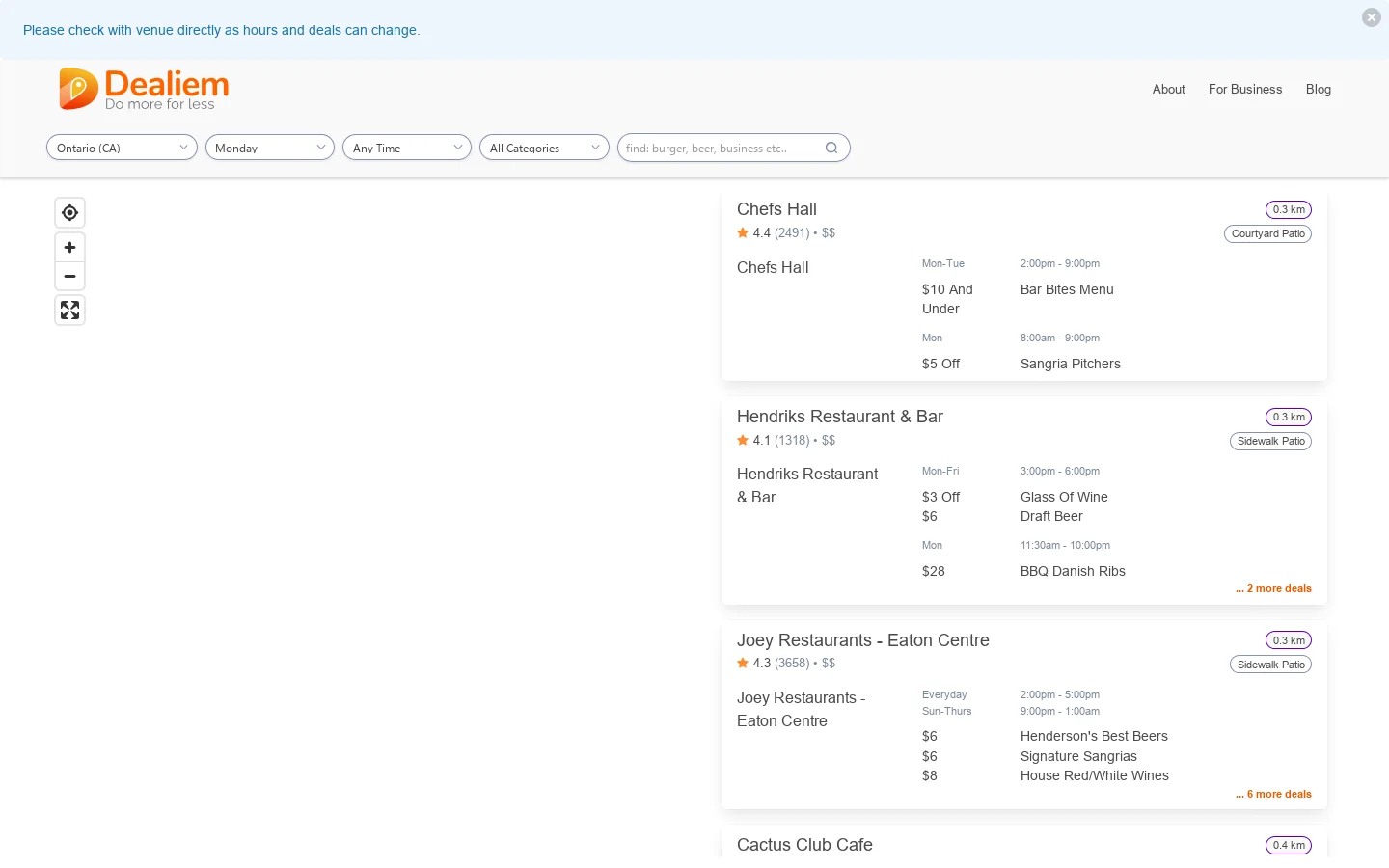Viewport: 1389px width, 868px height.
Task: Select House Red/White Wines deal
Action: 1095,775
